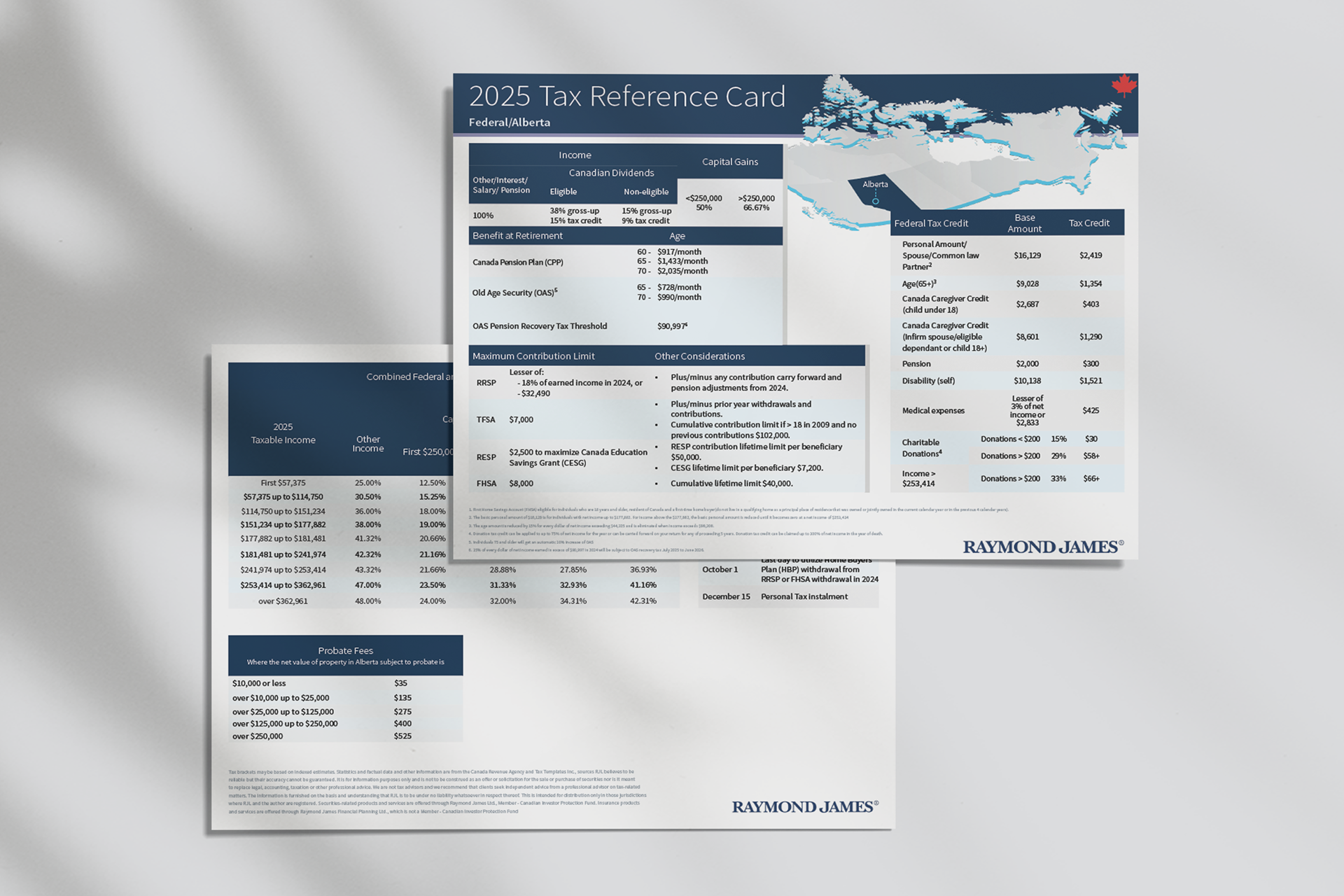The width and height of the screenshot is (1344, 896).
Task: Click '2025 Taxable Income' header on the back card
Action: click(283, 433)
